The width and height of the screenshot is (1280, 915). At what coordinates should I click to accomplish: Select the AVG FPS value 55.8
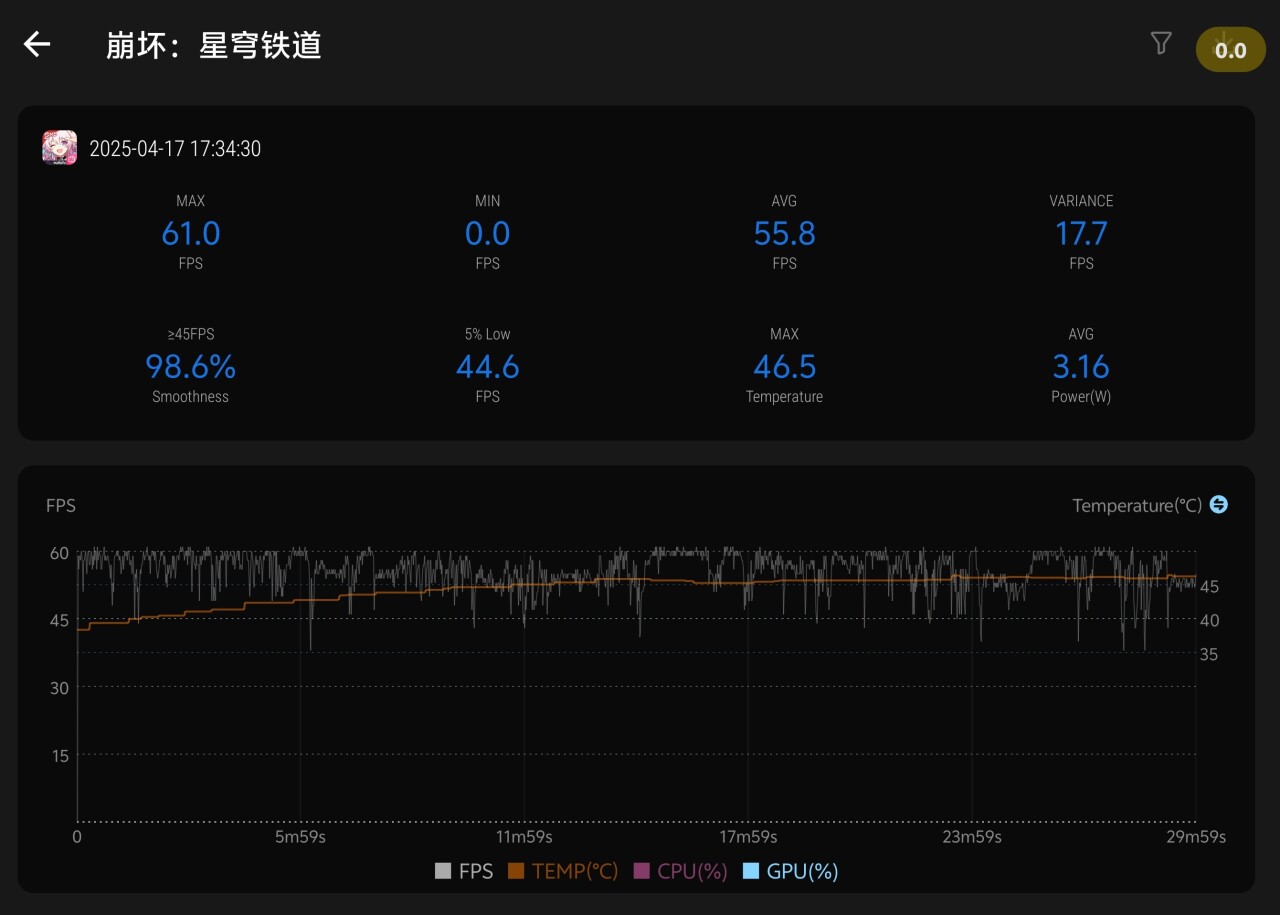click(x=784, y=233)
